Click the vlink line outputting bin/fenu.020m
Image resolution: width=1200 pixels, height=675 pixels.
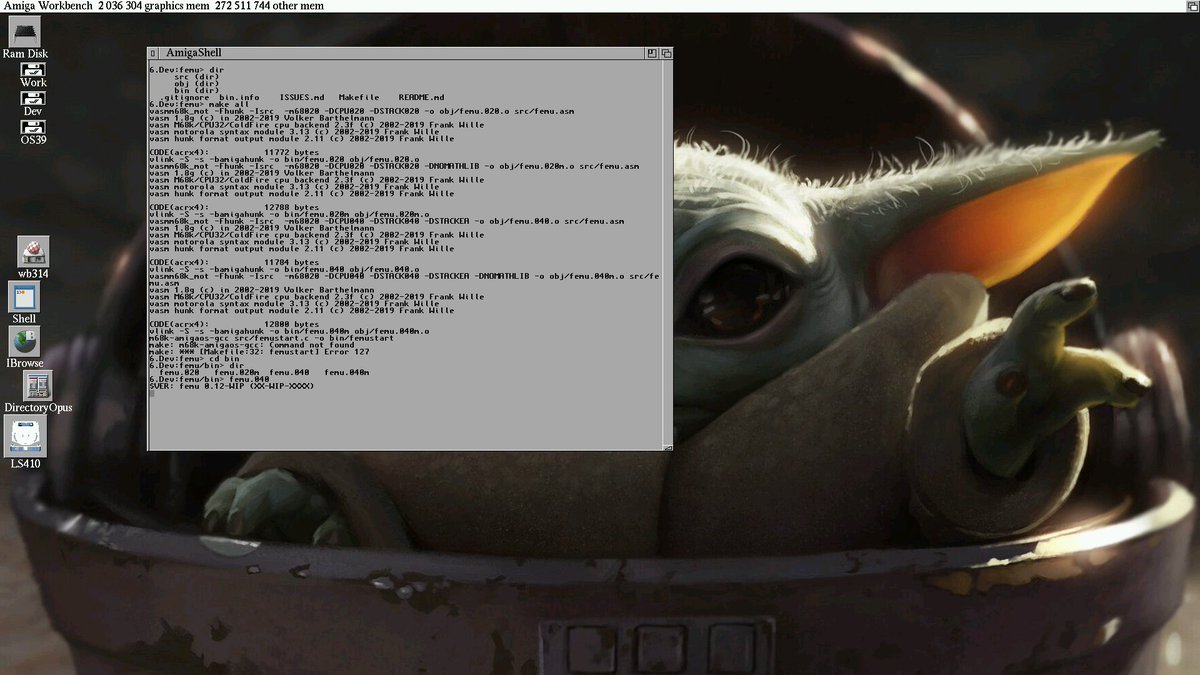pos(289,214)
